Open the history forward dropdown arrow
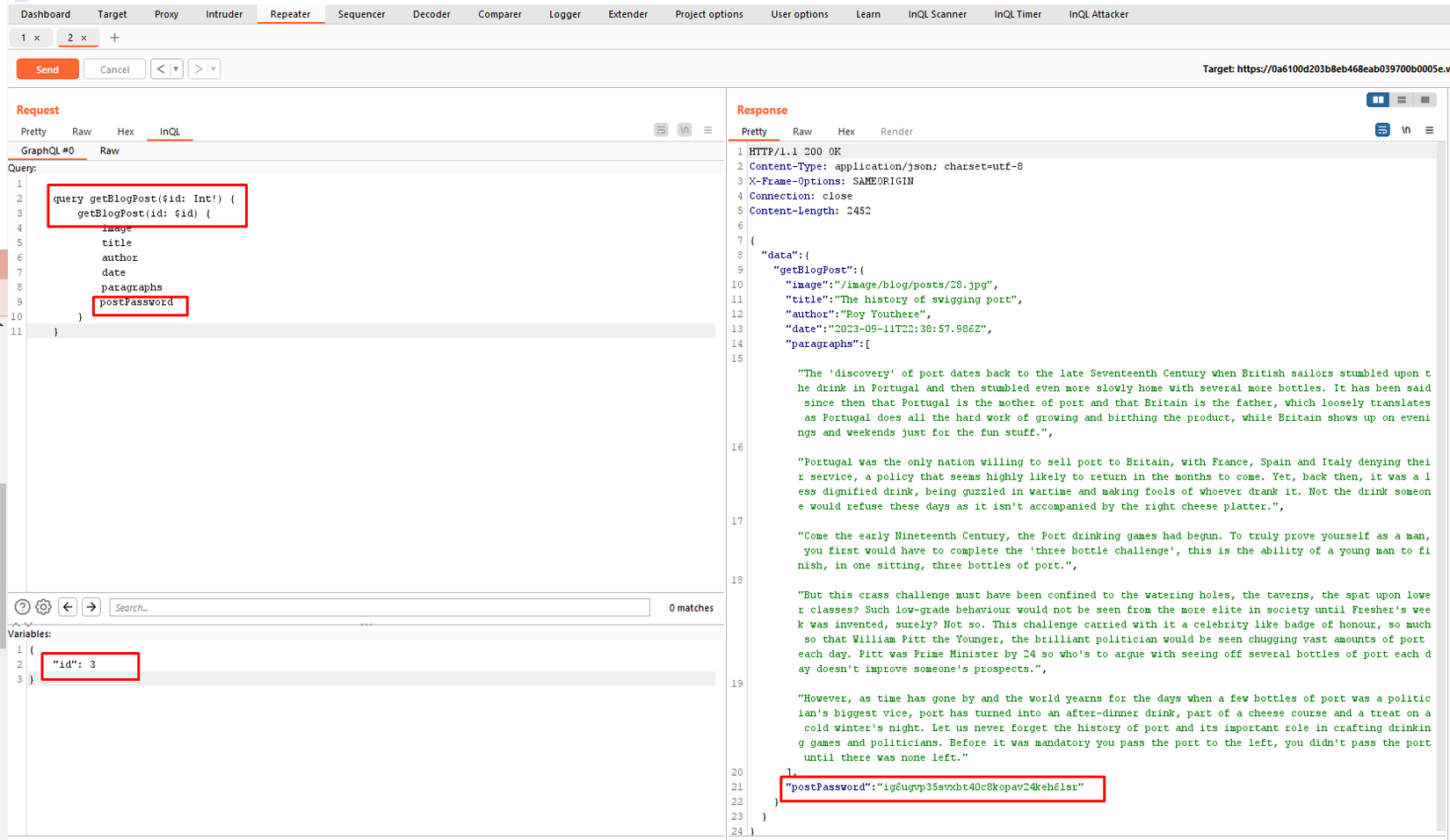1450x840 pixels. [x=213, y=69]
